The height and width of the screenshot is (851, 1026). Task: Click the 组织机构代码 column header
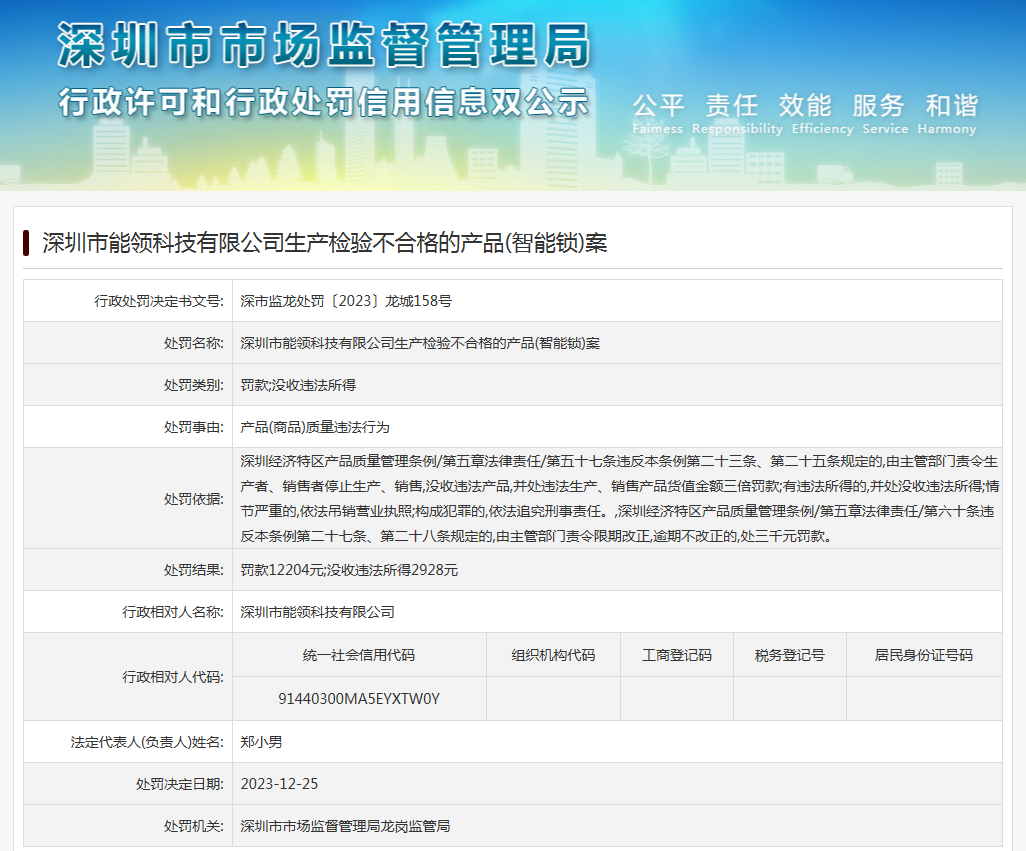[554, 655]
